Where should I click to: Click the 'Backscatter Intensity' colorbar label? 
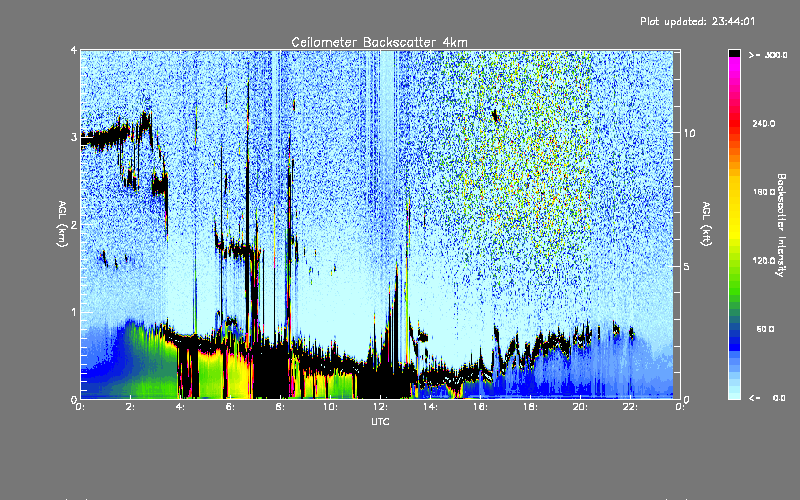pos(781,225)
